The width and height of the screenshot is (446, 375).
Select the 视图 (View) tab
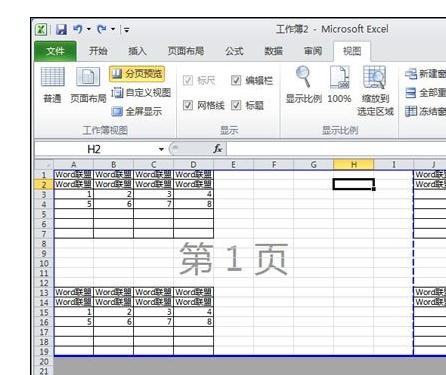point(352,51)
